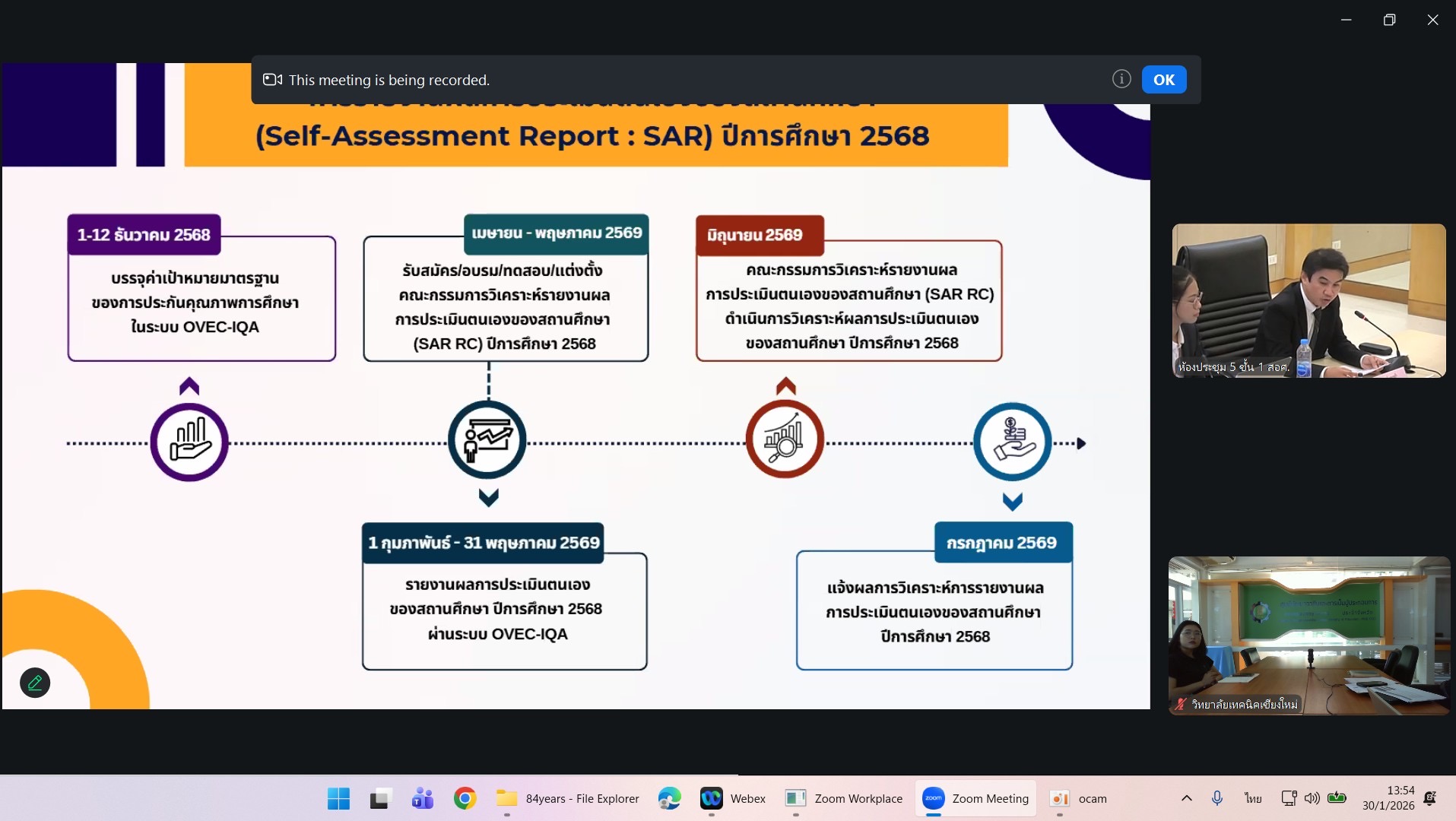Screen dimensions: 1456x821
Task: Open Microsoft Edge from taskbar
Action: pyautogui.click(x=669, y=798)
